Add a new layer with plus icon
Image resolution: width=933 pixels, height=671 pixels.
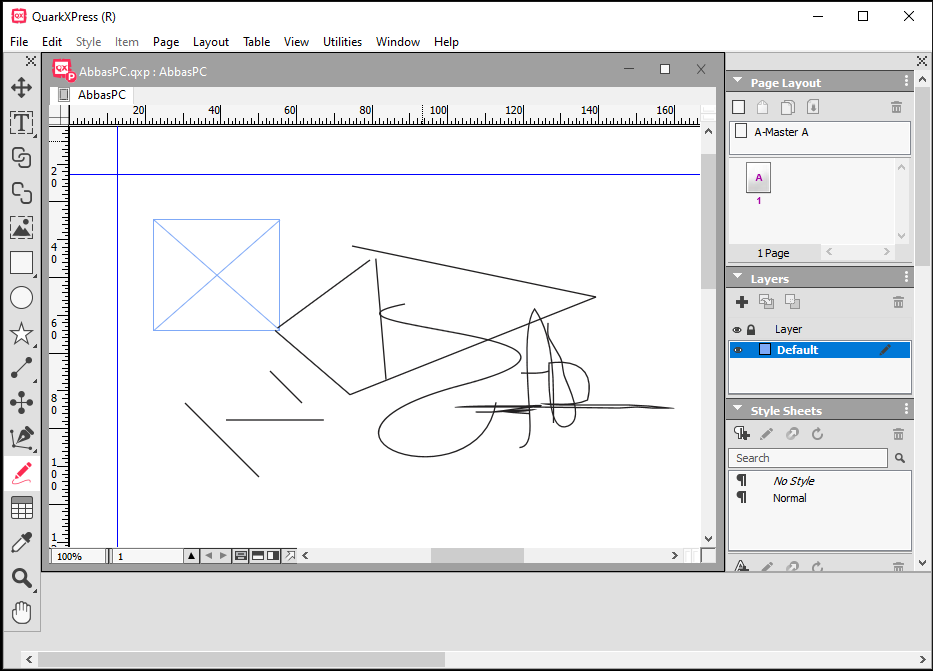point(741,302)
